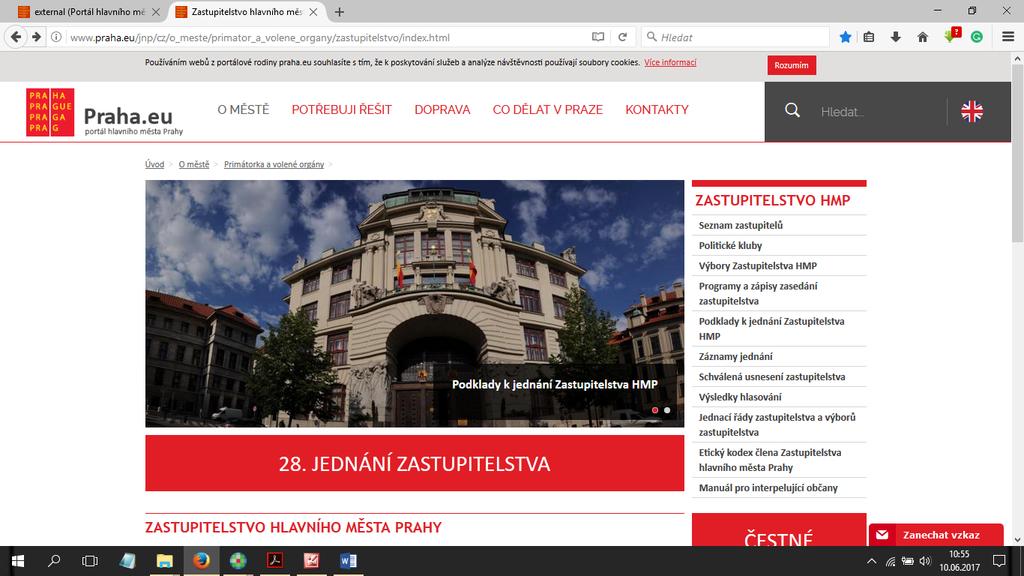The height and width of the screenshot is (576, 1024).
Task: Select the Zastupitelstvo hlavního města tab
Action: tap(247, 12)
